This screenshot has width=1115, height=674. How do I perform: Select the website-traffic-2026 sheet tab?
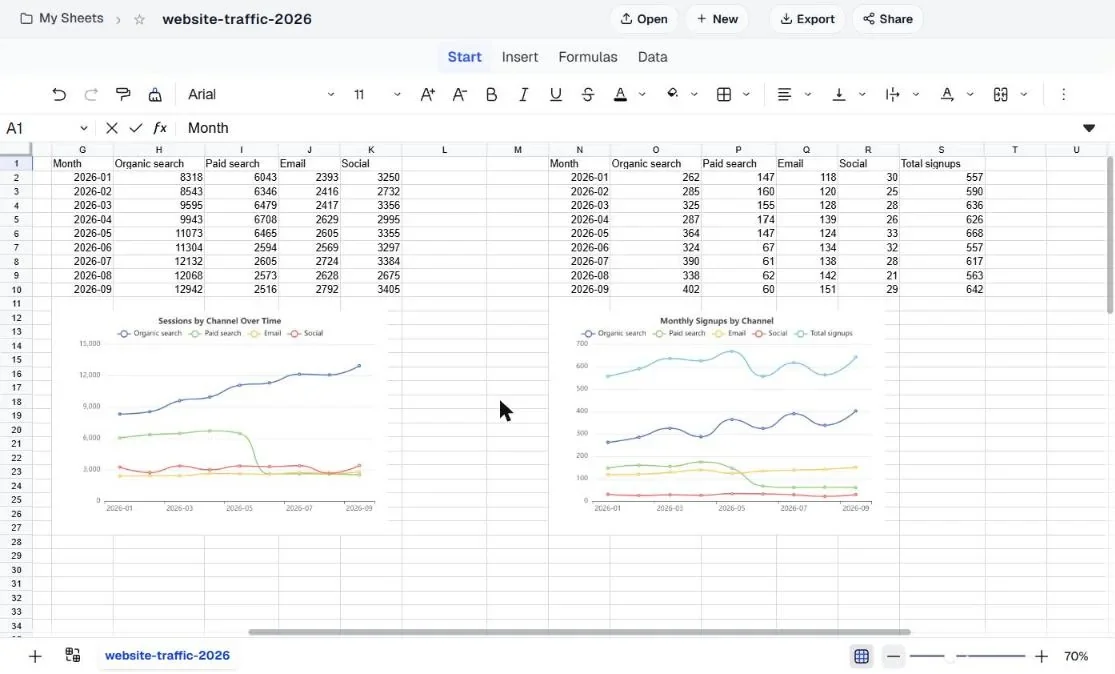point(167,656)
